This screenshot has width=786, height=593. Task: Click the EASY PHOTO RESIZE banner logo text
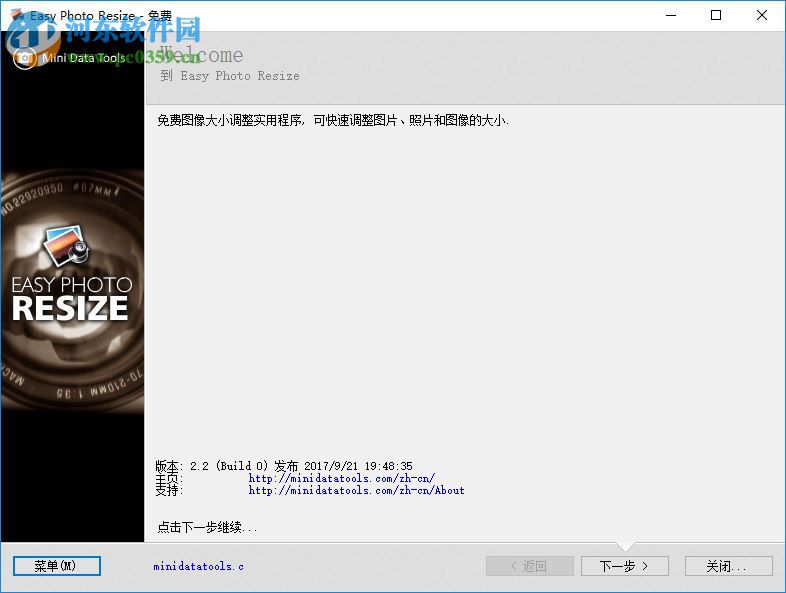(72, 299)
